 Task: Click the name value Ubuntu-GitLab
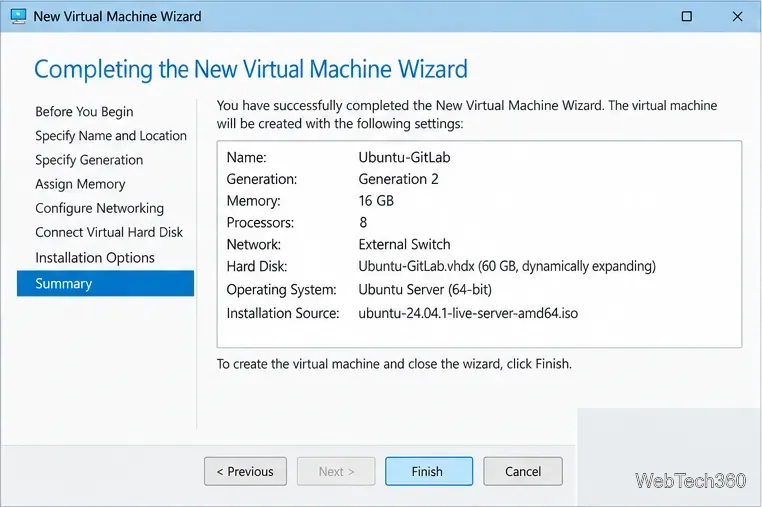click(404, 157)
